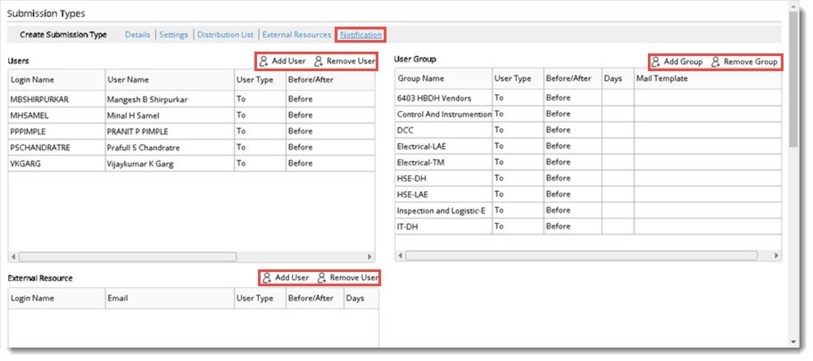This screenshot has width=813, height=361.
Task: Open the Details tab
Action: [x=137, y=35]
